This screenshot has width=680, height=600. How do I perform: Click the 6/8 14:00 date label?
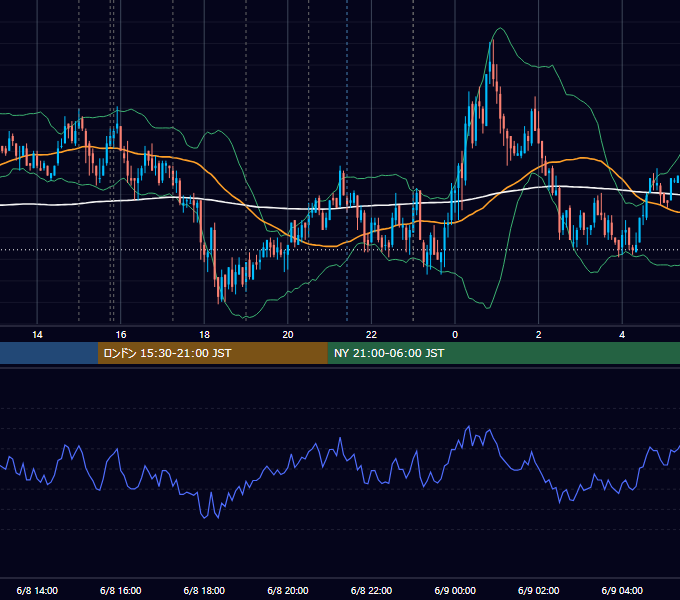[x=37, y=590]
